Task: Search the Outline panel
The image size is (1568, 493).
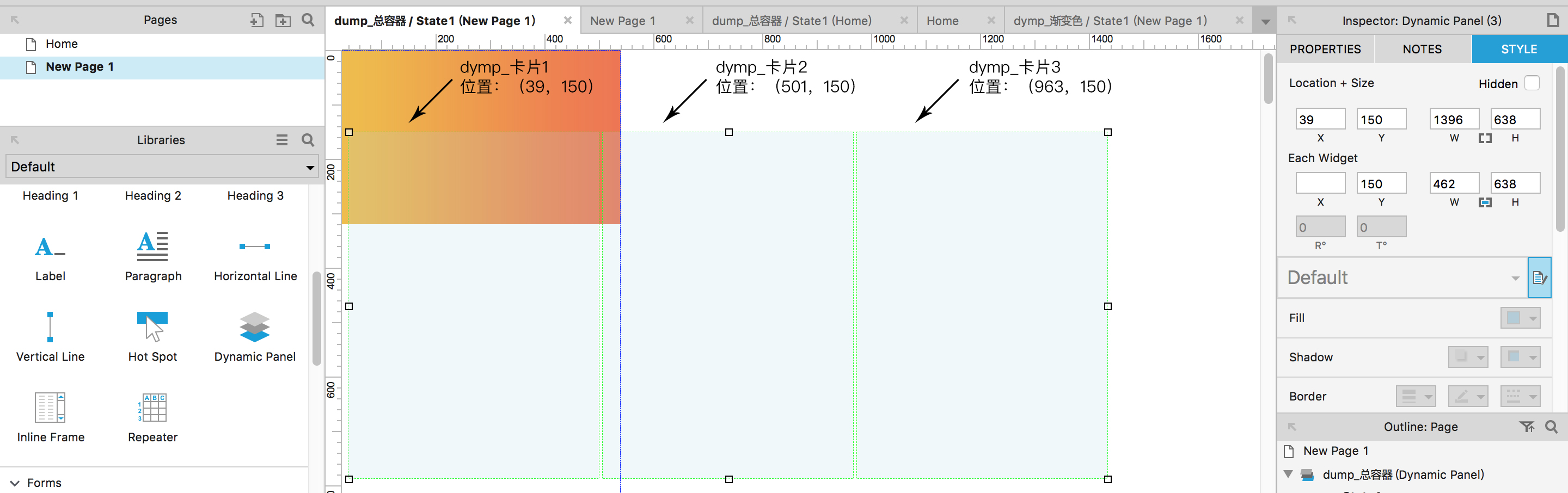Action: (1552, 427)
